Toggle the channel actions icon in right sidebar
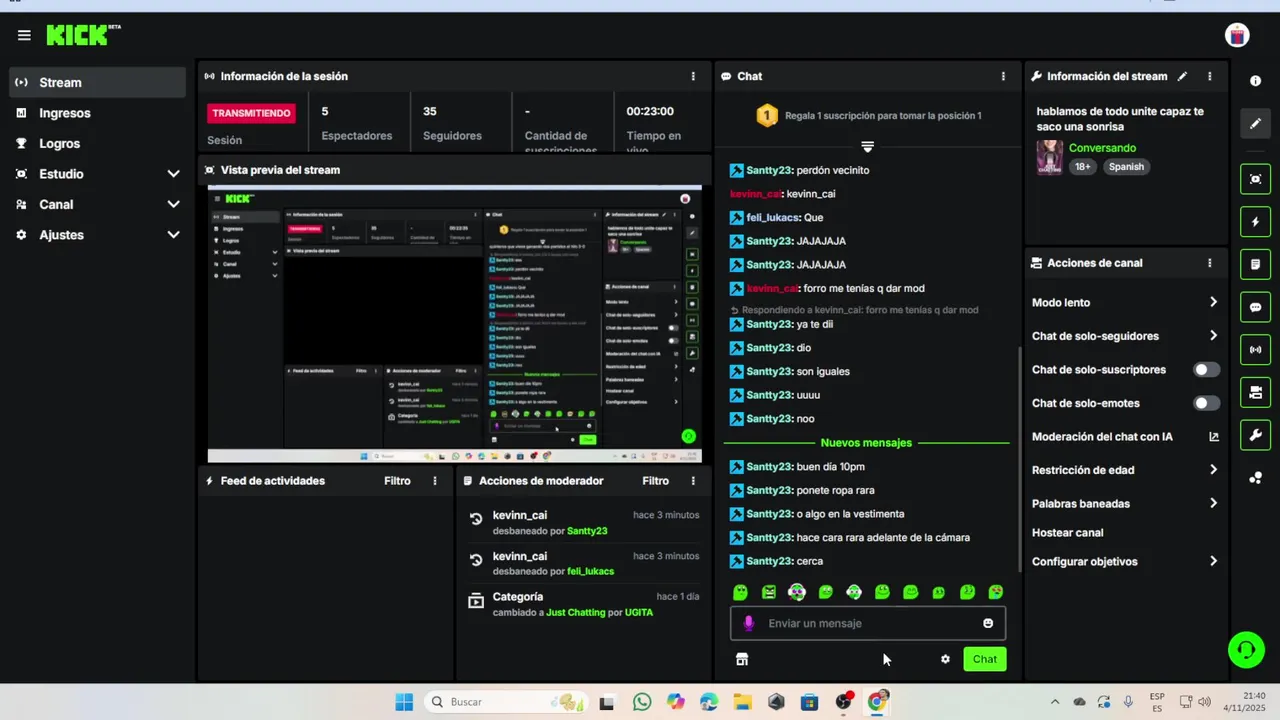Screen dimensions: 1280x720 coord(1256,393)
